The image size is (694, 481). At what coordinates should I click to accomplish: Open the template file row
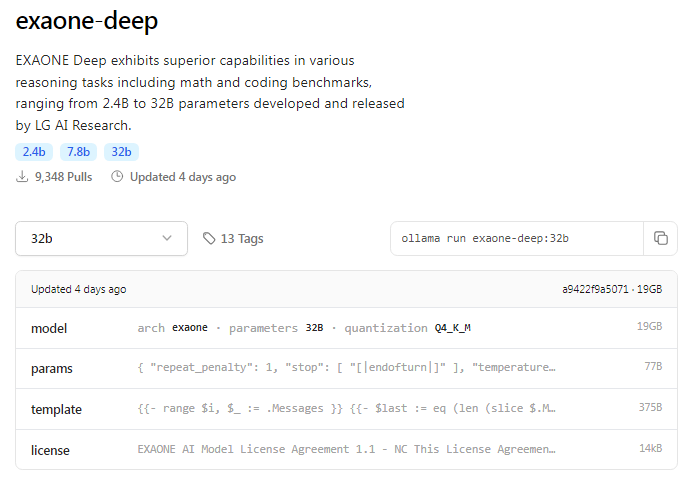point(347,409)
